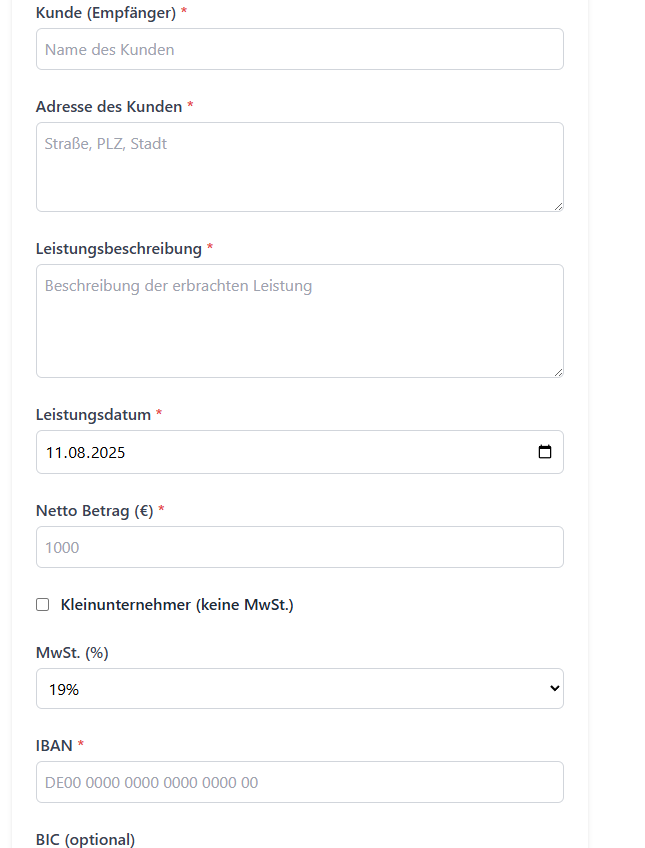The width and height of the screenshot is (645, 848).
Task: Click the Netto Betrag amount field
Action: (300, 547)
